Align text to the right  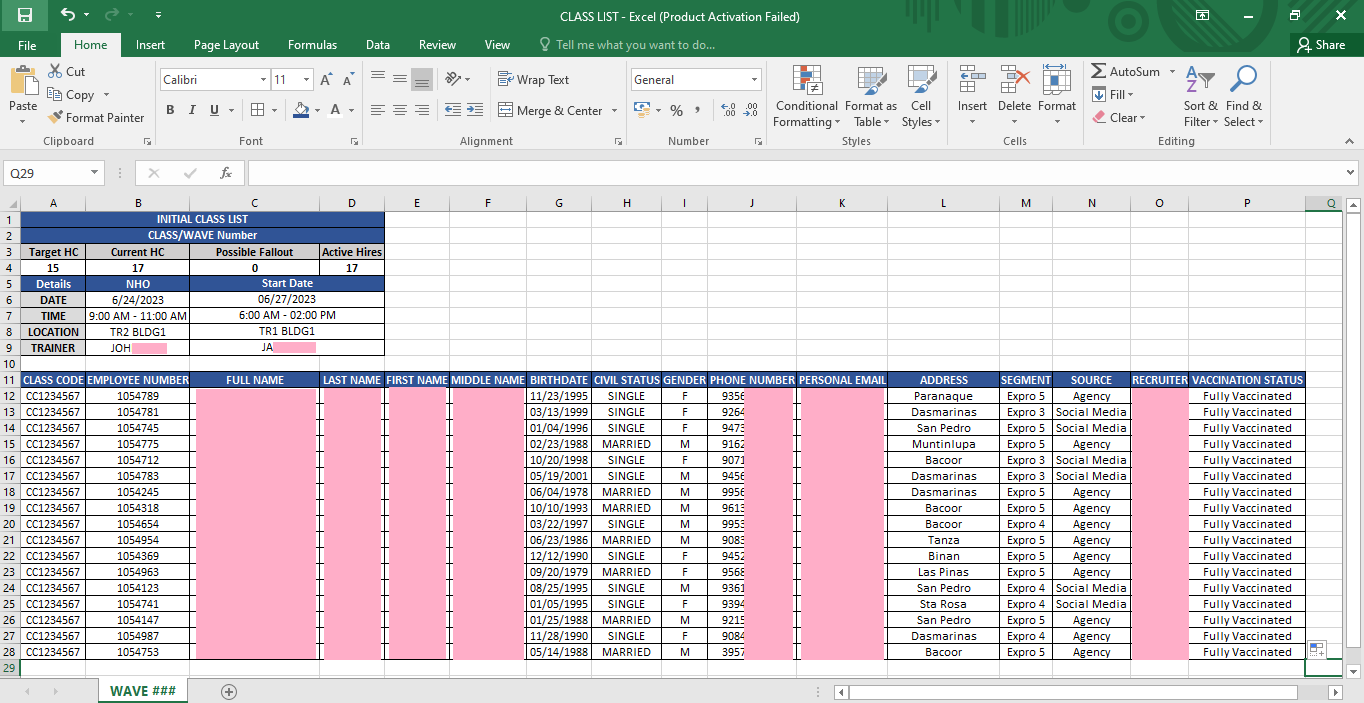pos(421,110)
